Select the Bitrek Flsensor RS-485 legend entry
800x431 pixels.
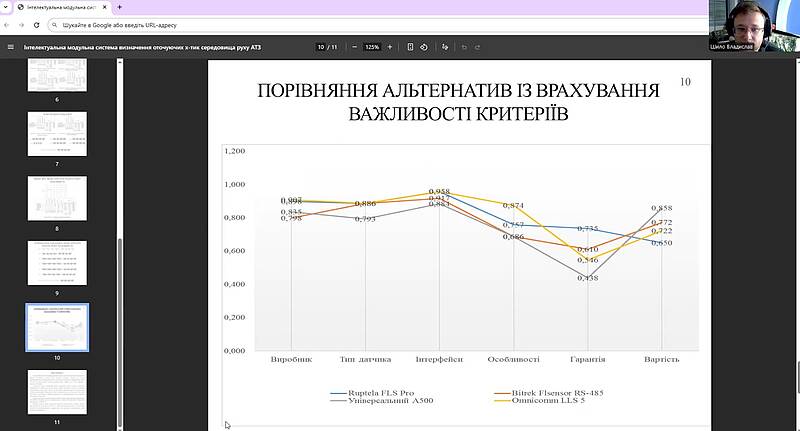click(550, 393)
